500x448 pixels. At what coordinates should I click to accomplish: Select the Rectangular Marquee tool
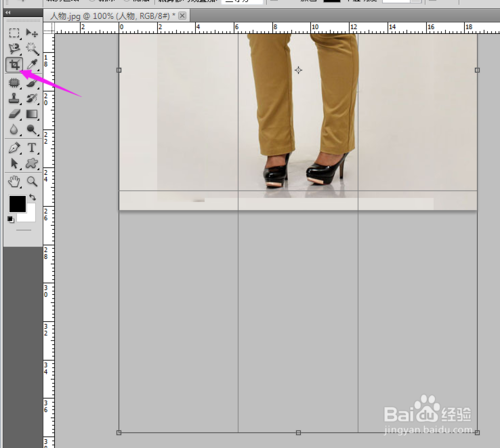14,33
